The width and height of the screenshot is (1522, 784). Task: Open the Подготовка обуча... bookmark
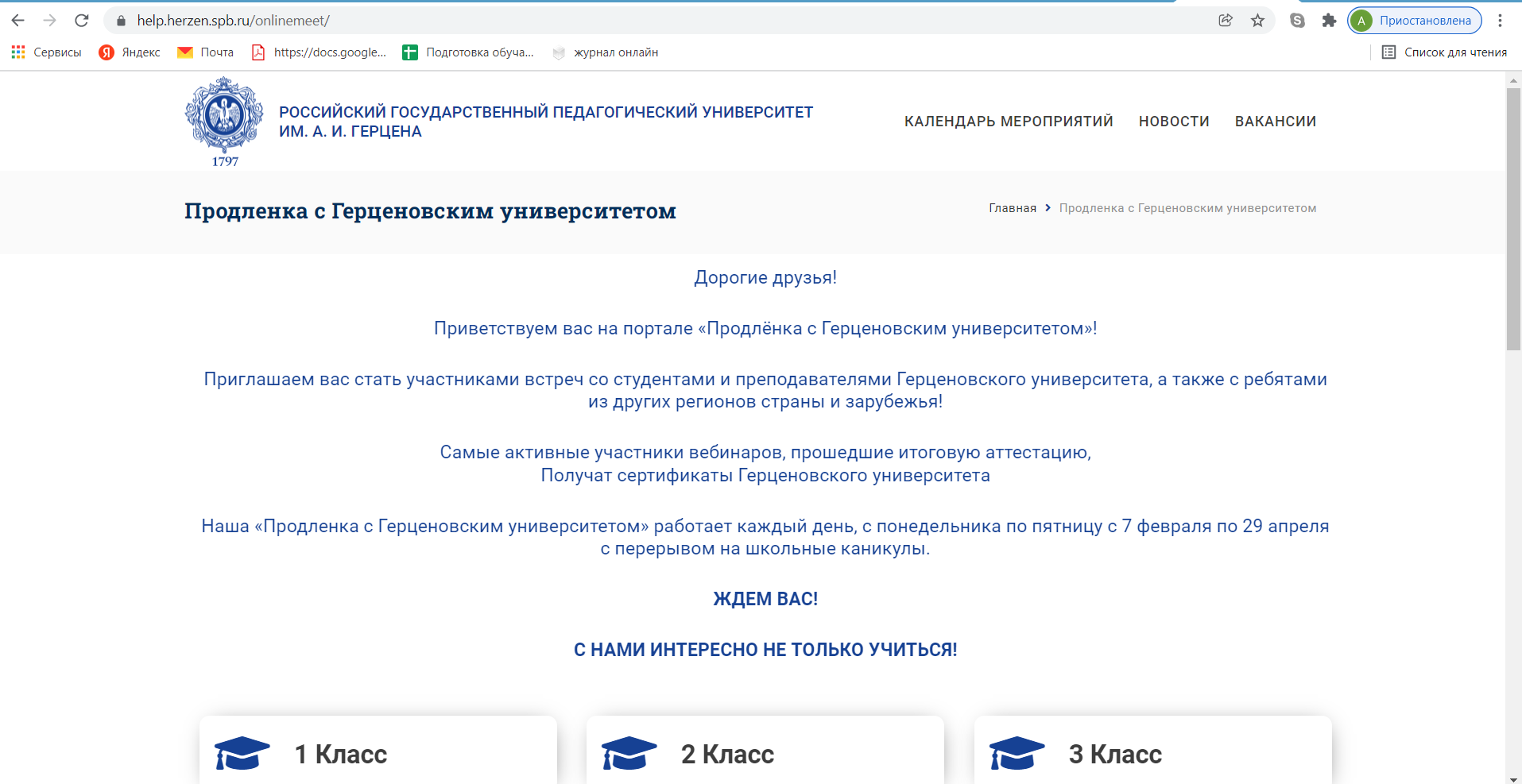pos(468,52)
